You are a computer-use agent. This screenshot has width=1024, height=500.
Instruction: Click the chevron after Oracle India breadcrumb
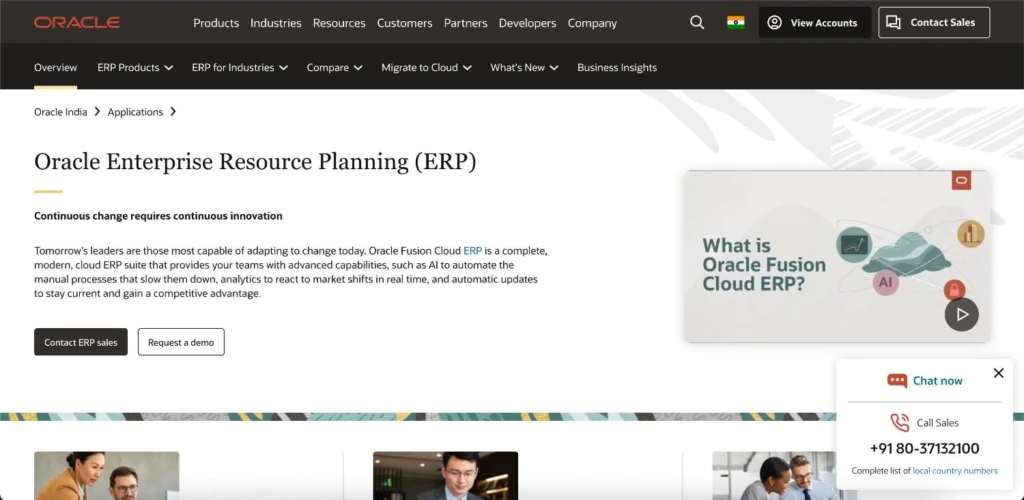(97, 112)
